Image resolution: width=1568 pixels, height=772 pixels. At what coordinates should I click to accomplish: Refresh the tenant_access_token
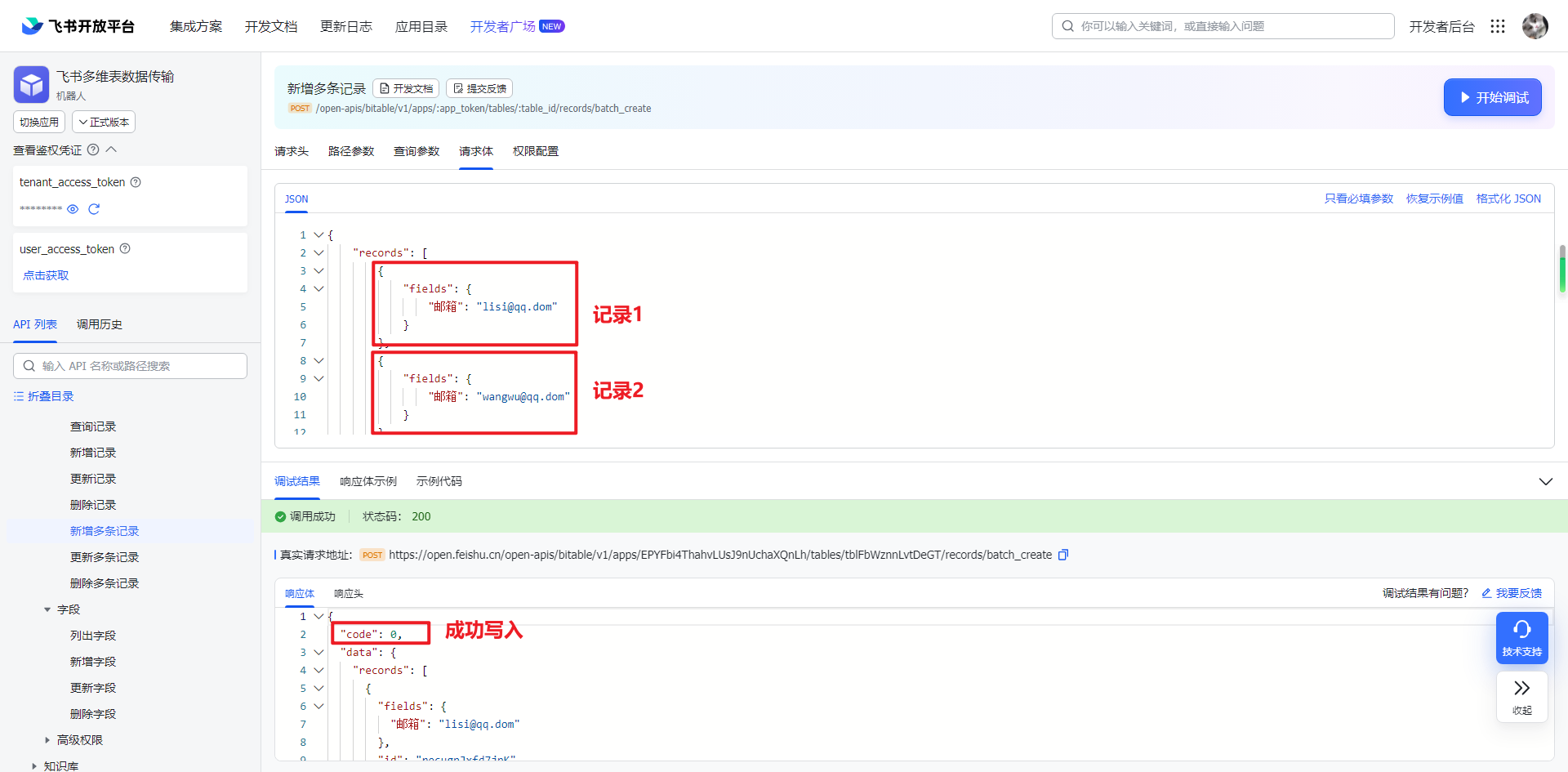tap(94, 209)
